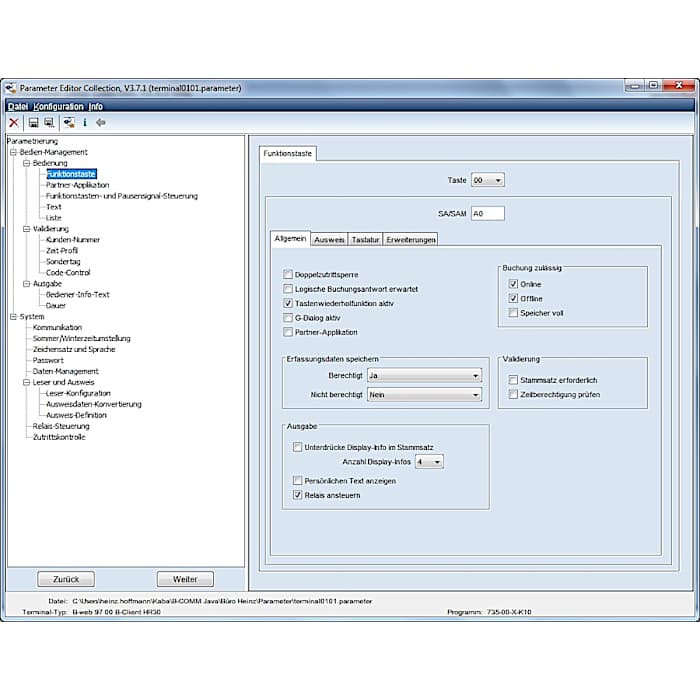
Task: Open the Info menu
Action: [96, 107]
